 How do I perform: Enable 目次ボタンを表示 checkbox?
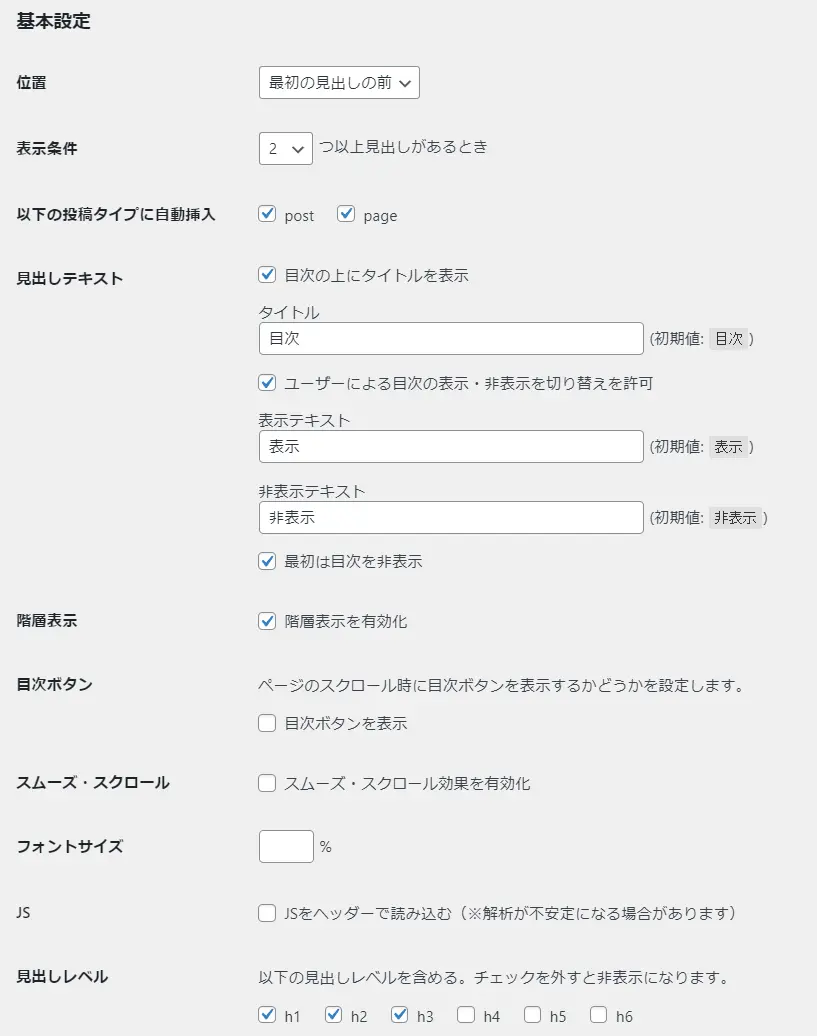[267, 723]
